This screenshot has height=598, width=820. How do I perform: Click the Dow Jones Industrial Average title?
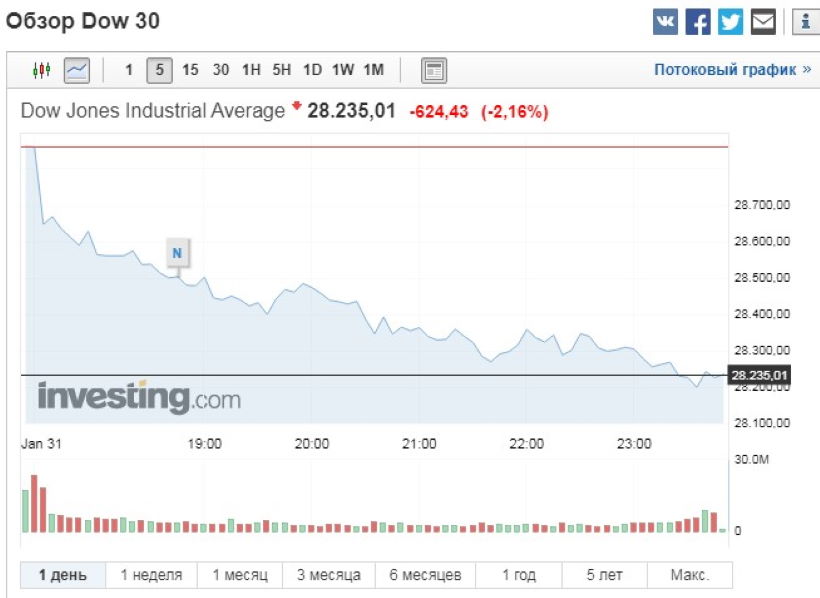[153, 111]
